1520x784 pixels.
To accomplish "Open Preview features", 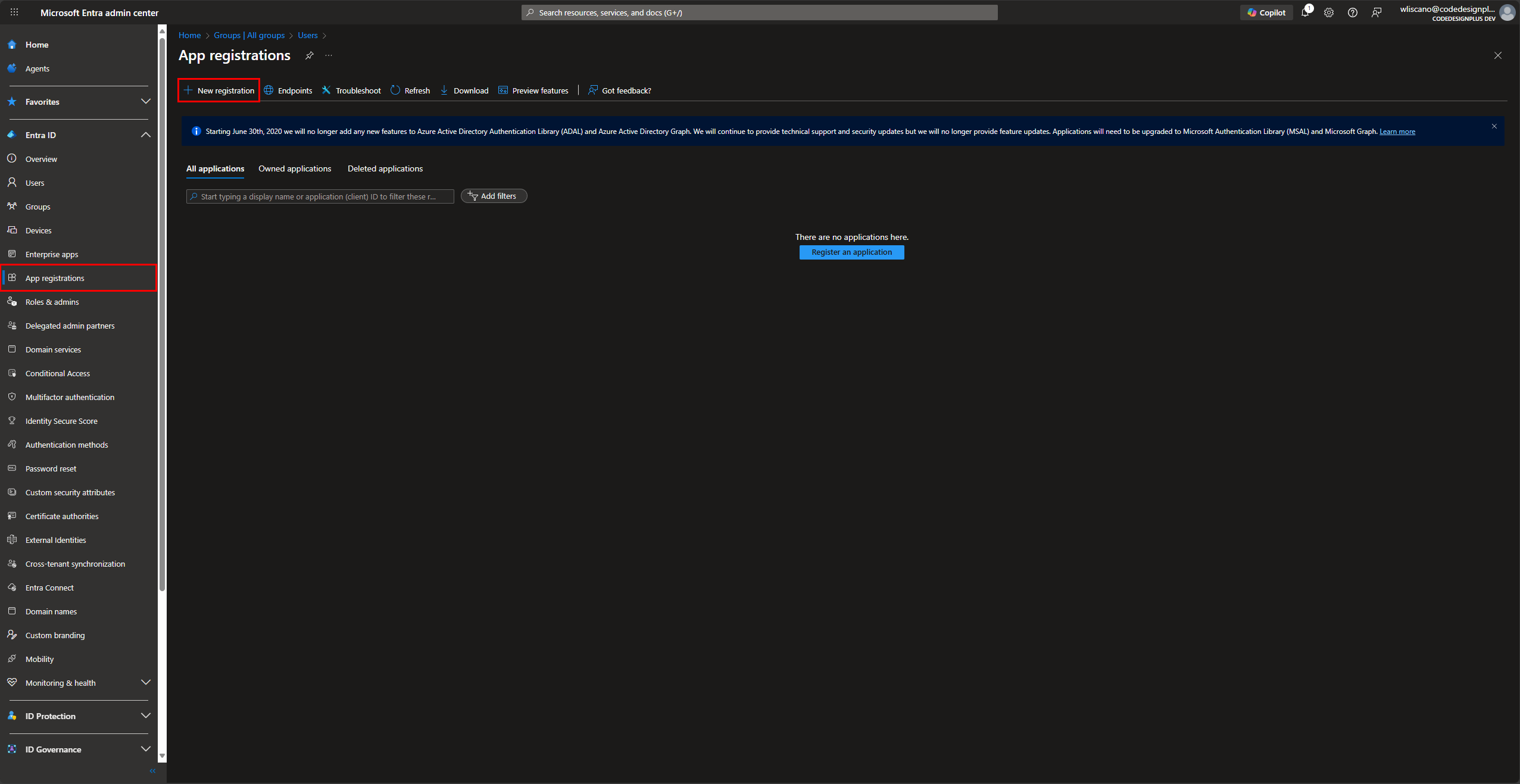I will 533,90.
